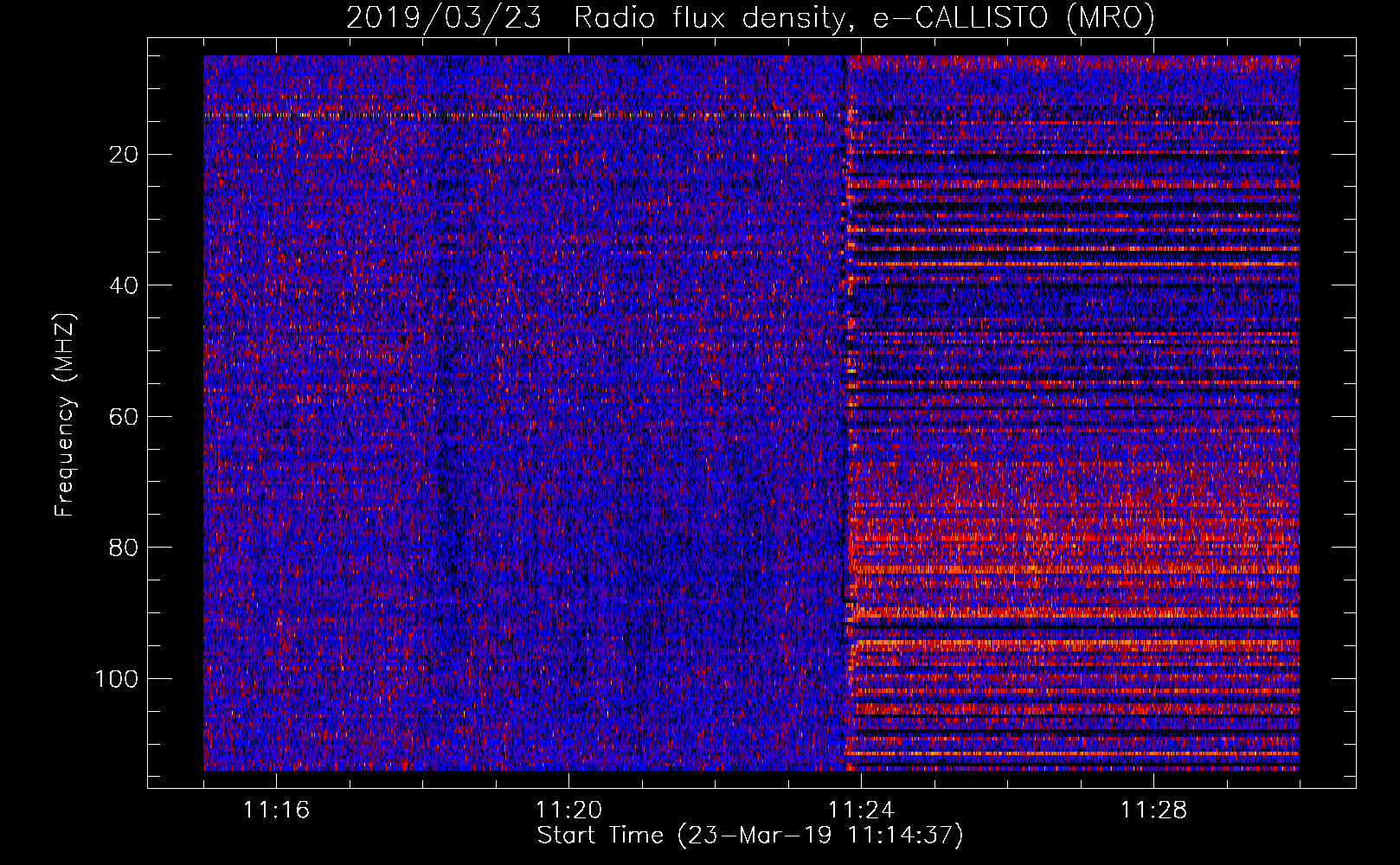Click the '20' frequency tick label
Viewport: 1400px width, 865px height.
click(x=125, y=155)
